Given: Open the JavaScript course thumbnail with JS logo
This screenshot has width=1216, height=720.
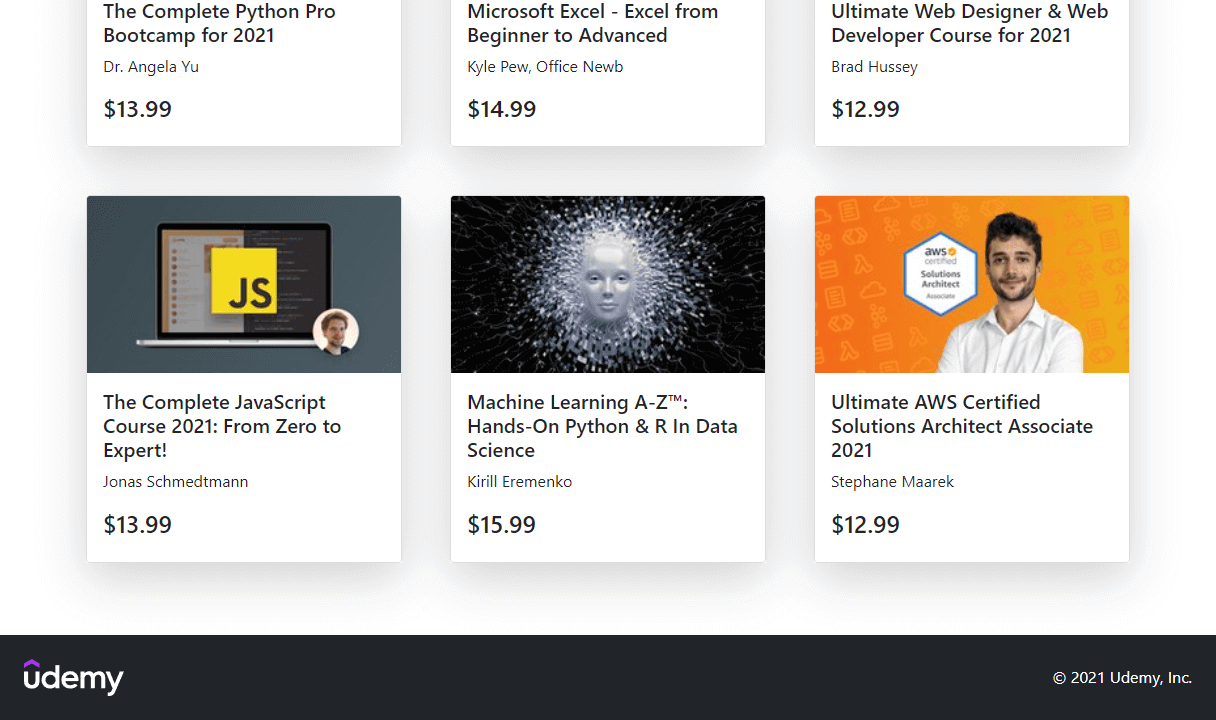Looking at the screenshot, I should 244,284.
